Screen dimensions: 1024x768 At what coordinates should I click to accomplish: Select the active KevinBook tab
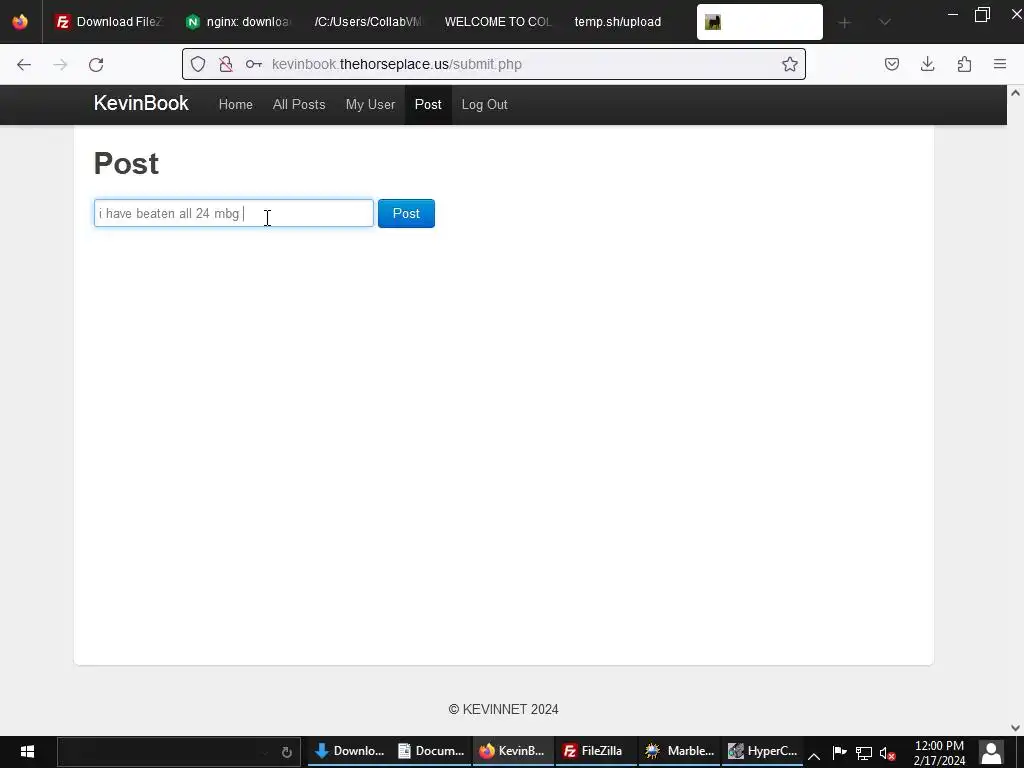tap(760, 22)
